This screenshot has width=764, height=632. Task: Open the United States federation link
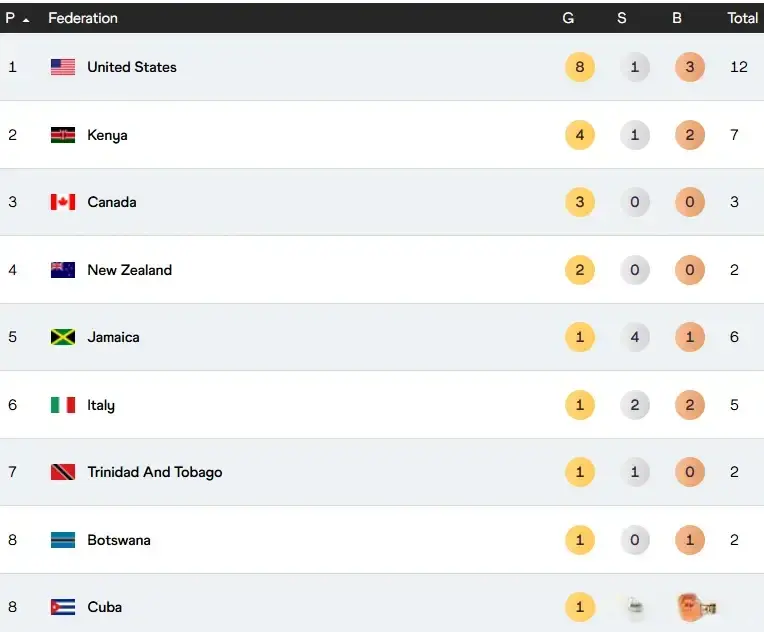click(132, 67)
